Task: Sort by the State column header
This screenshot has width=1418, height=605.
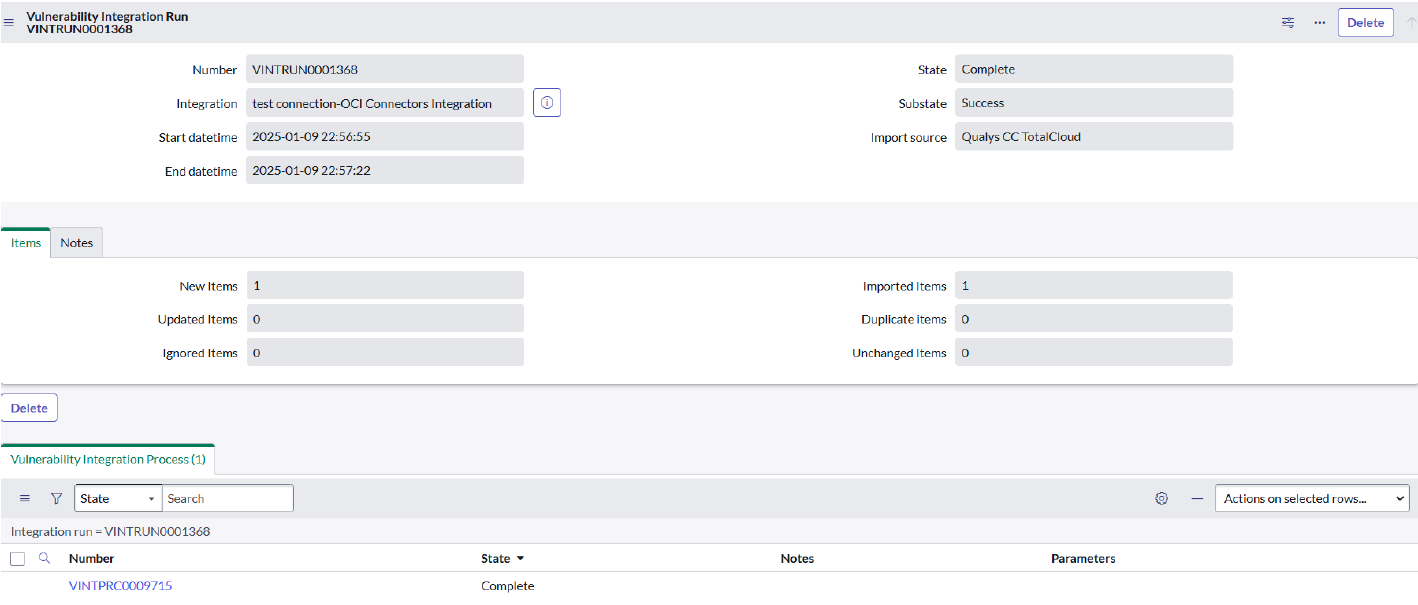Action: tap(496, 558)
